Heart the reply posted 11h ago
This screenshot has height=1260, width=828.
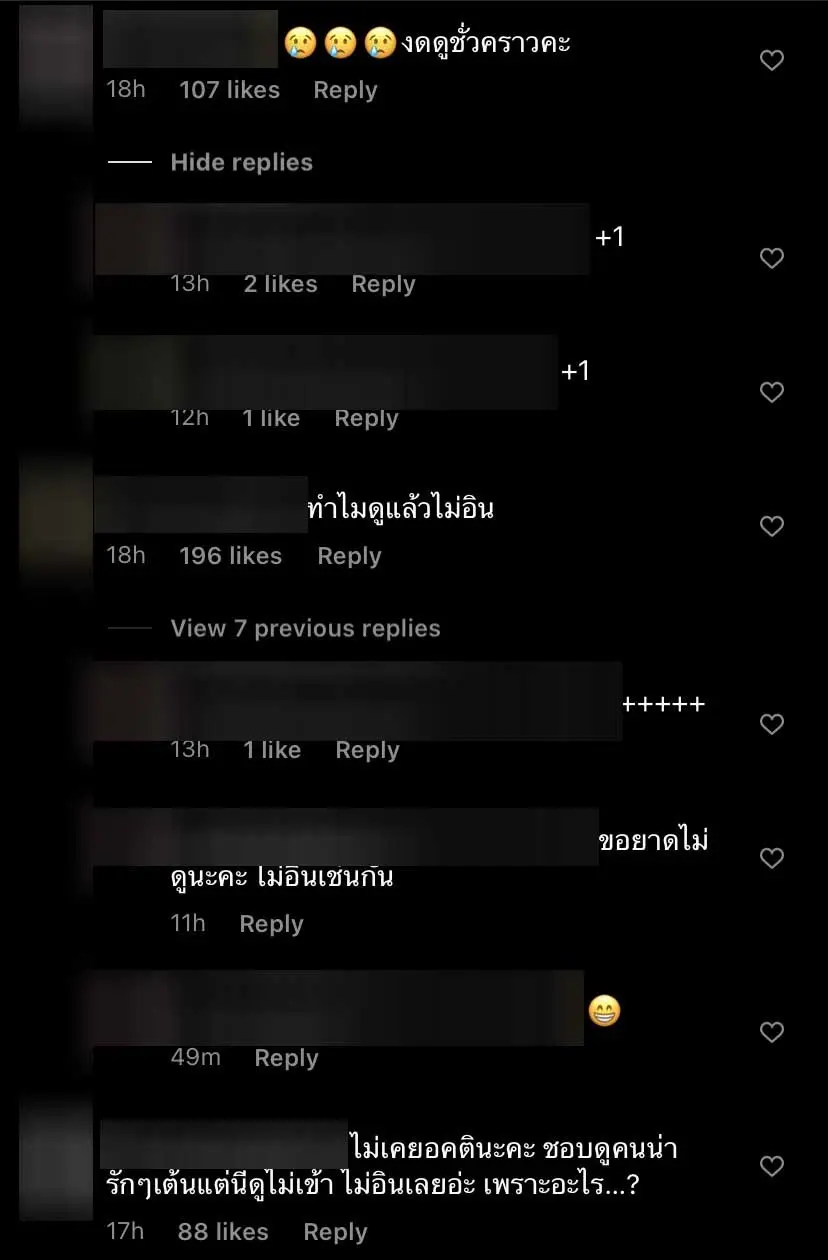coord(772,859)
